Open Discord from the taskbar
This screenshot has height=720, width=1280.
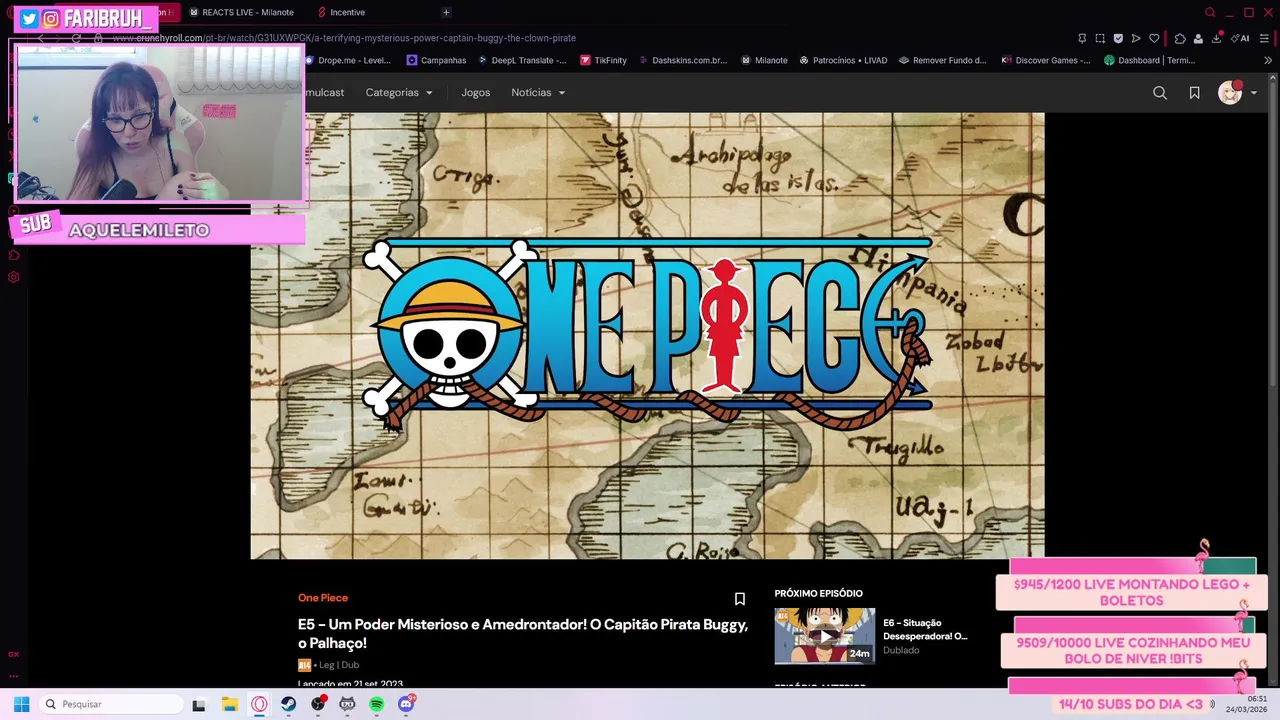pyautogui.click(x=406, y=704)
